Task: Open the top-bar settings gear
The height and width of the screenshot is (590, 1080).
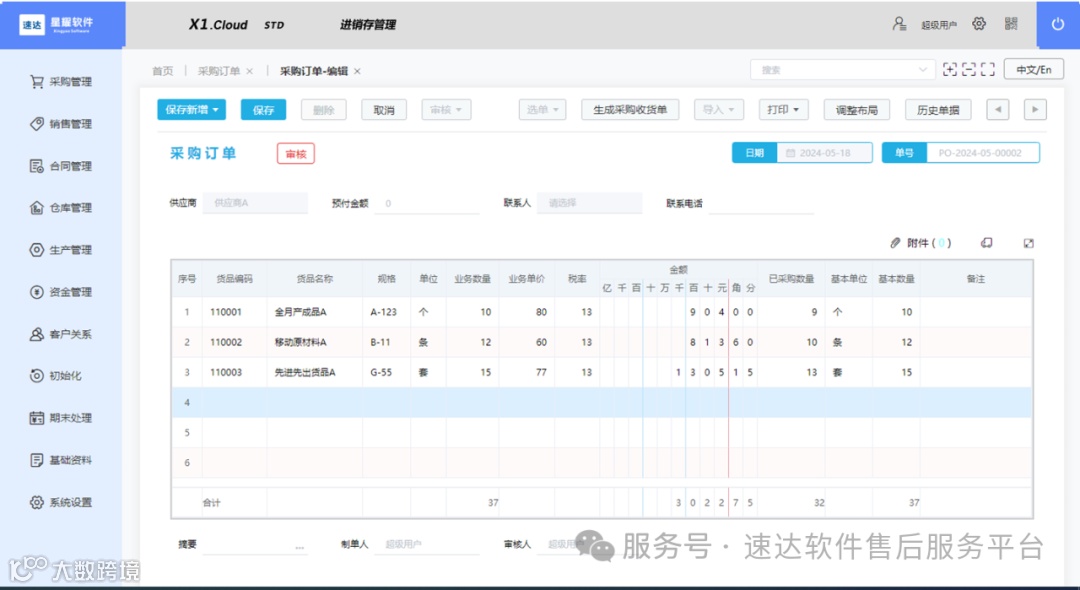Action: (x=979, y=24)
